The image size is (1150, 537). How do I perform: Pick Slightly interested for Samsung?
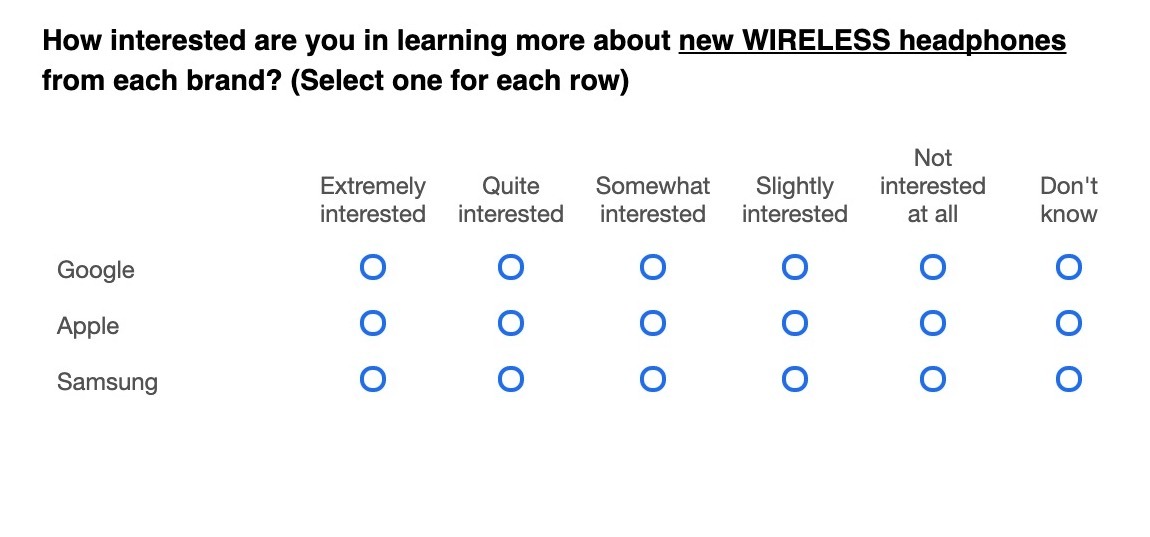point(795,380)
